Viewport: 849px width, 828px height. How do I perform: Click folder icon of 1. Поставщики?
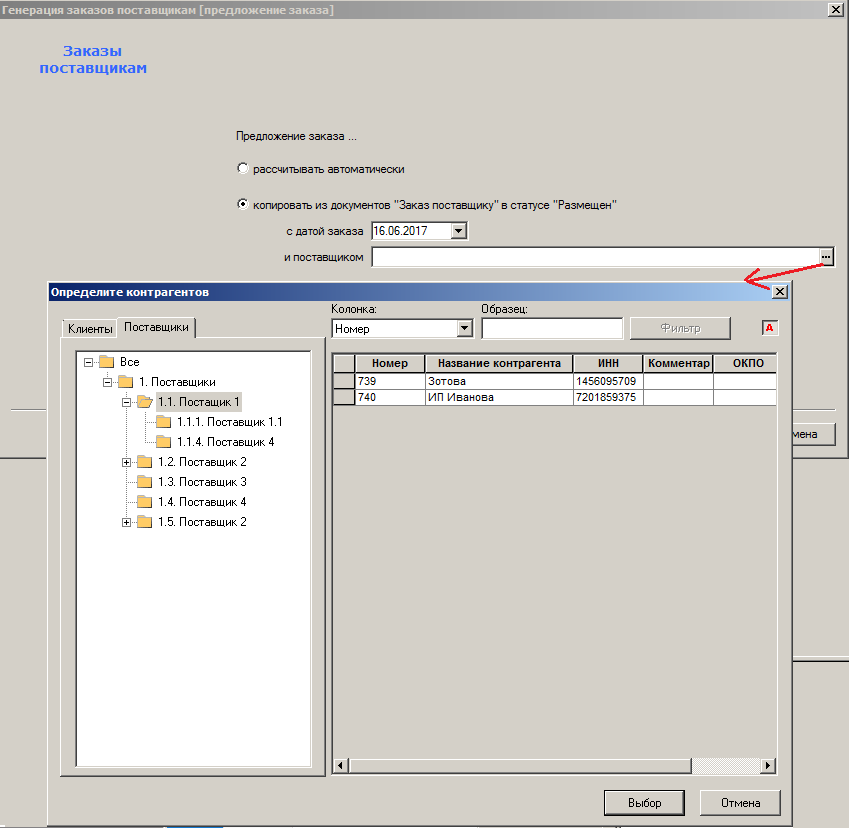click(126, 382)
